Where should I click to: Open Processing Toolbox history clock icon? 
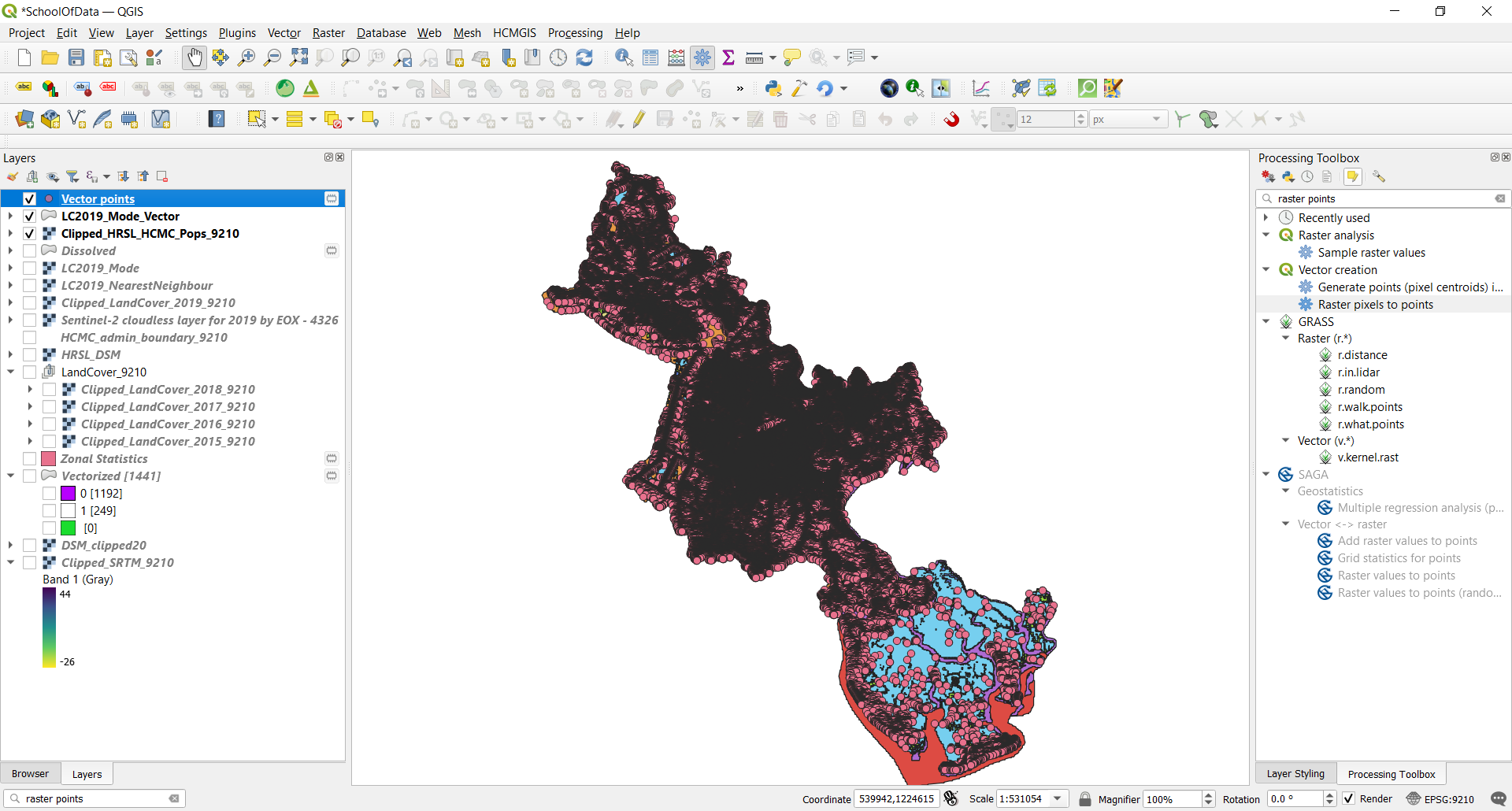click(x=1307, y=176)
